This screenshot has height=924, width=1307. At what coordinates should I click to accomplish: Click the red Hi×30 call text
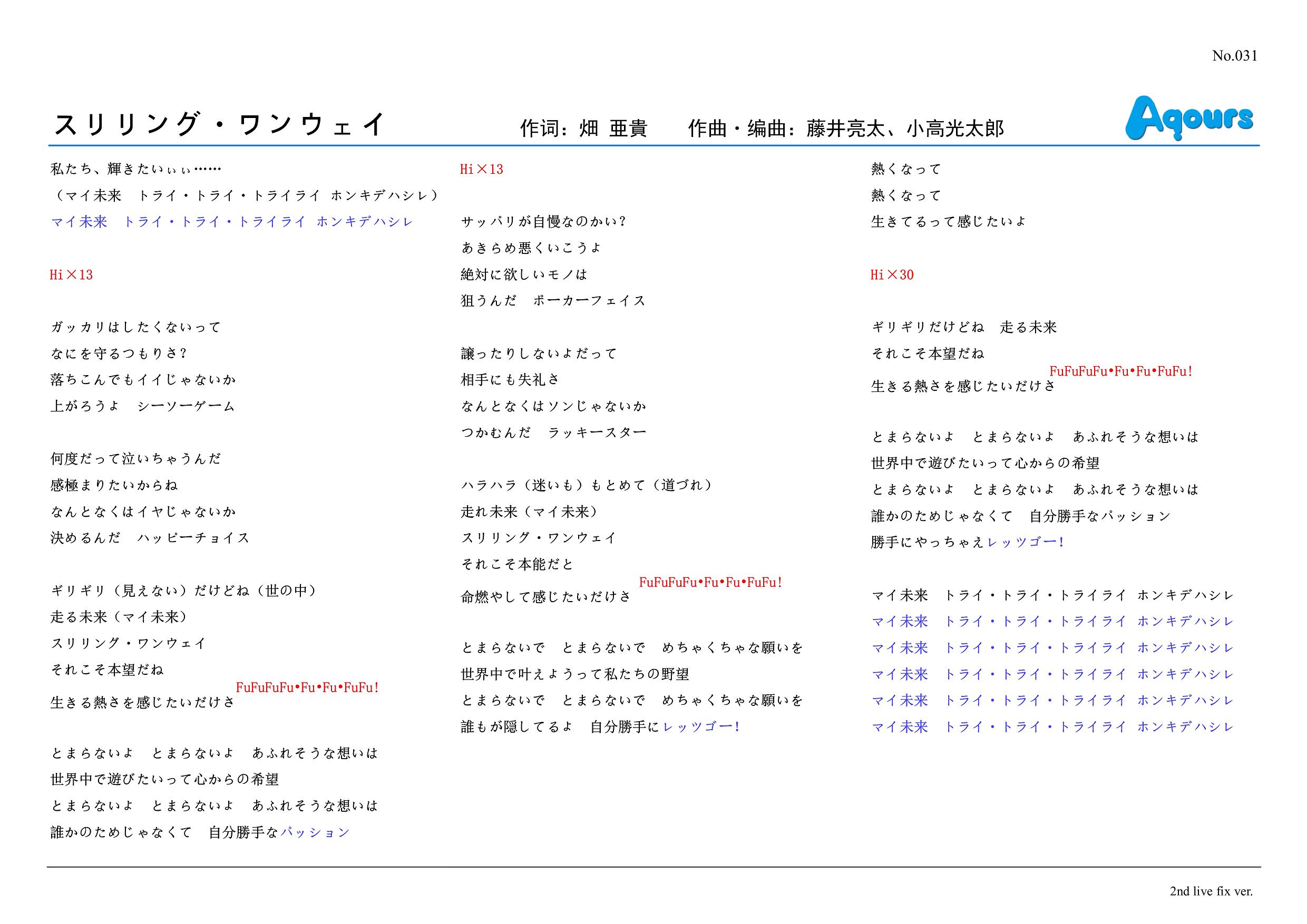pyautogui.click(x=891, y=275)
